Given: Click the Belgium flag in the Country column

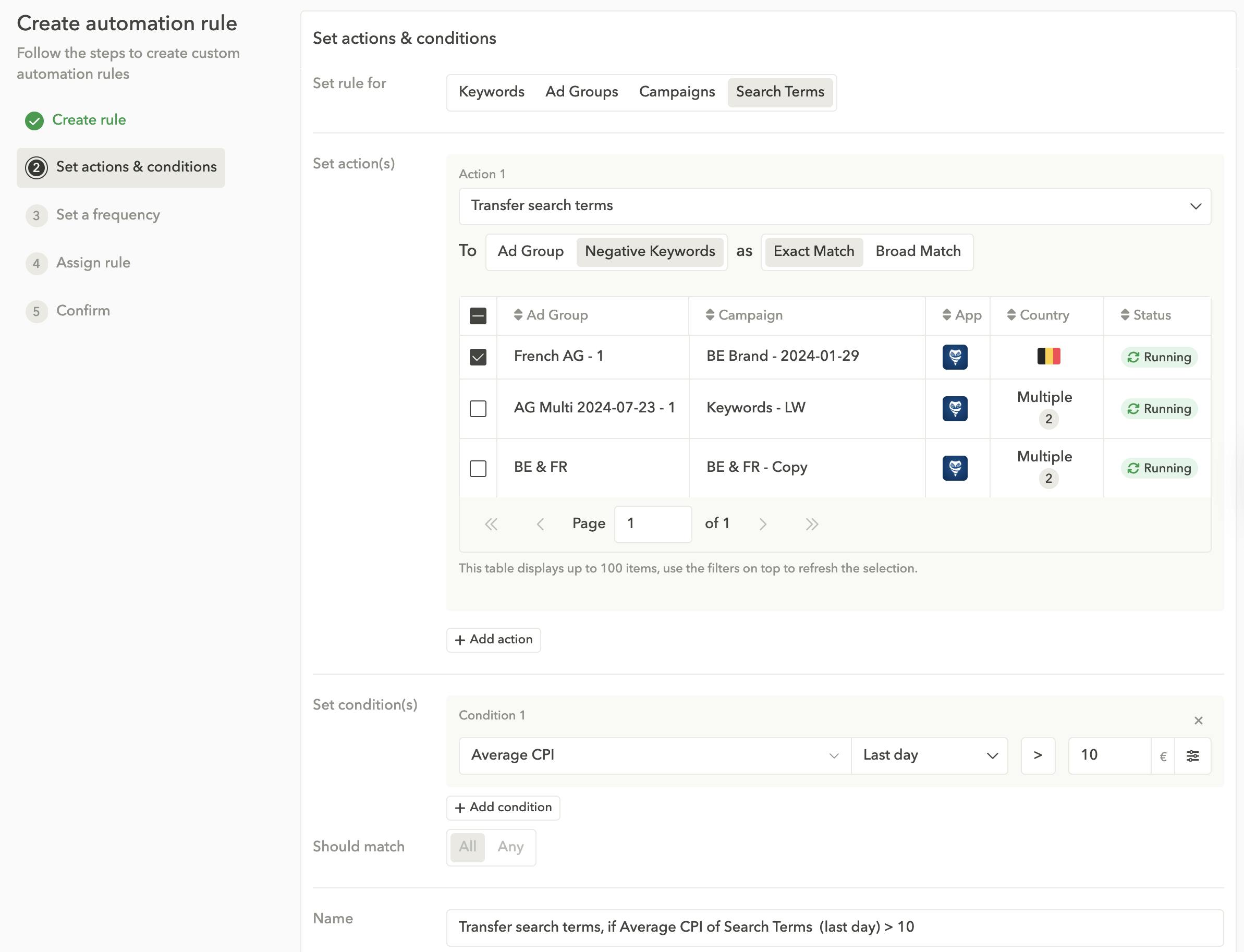Looking at the screenshot, I should pyautogui.click(x=1047, y=357).
